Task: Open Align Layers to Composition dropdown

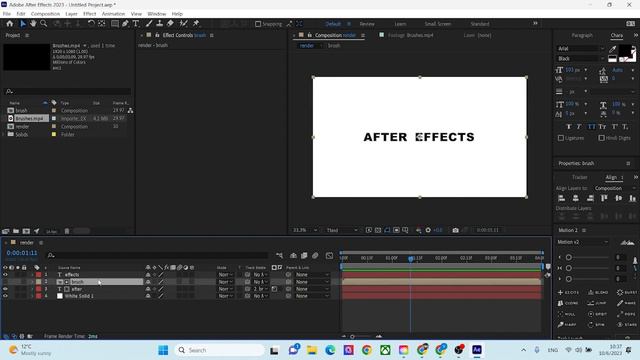Action: [x=614, y=188]
